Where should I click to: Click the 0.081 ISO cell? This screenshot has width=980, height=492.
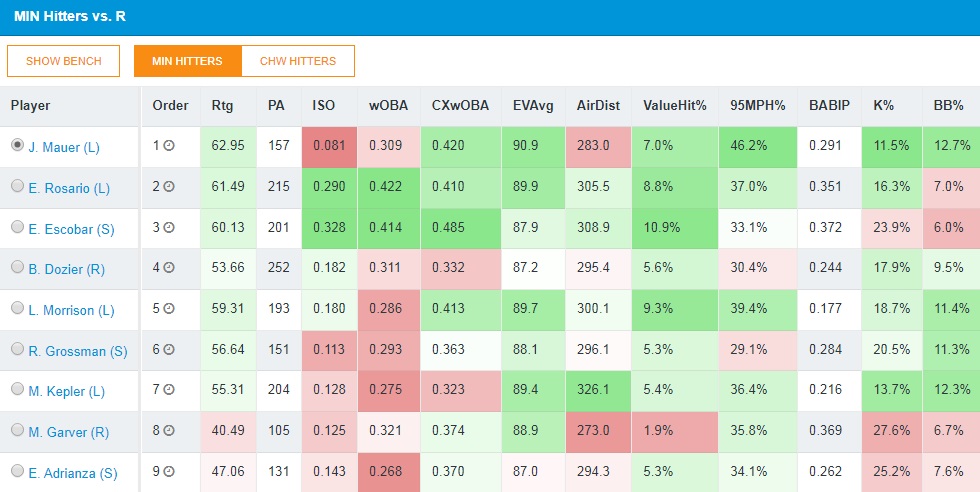(x=329, y=147)
